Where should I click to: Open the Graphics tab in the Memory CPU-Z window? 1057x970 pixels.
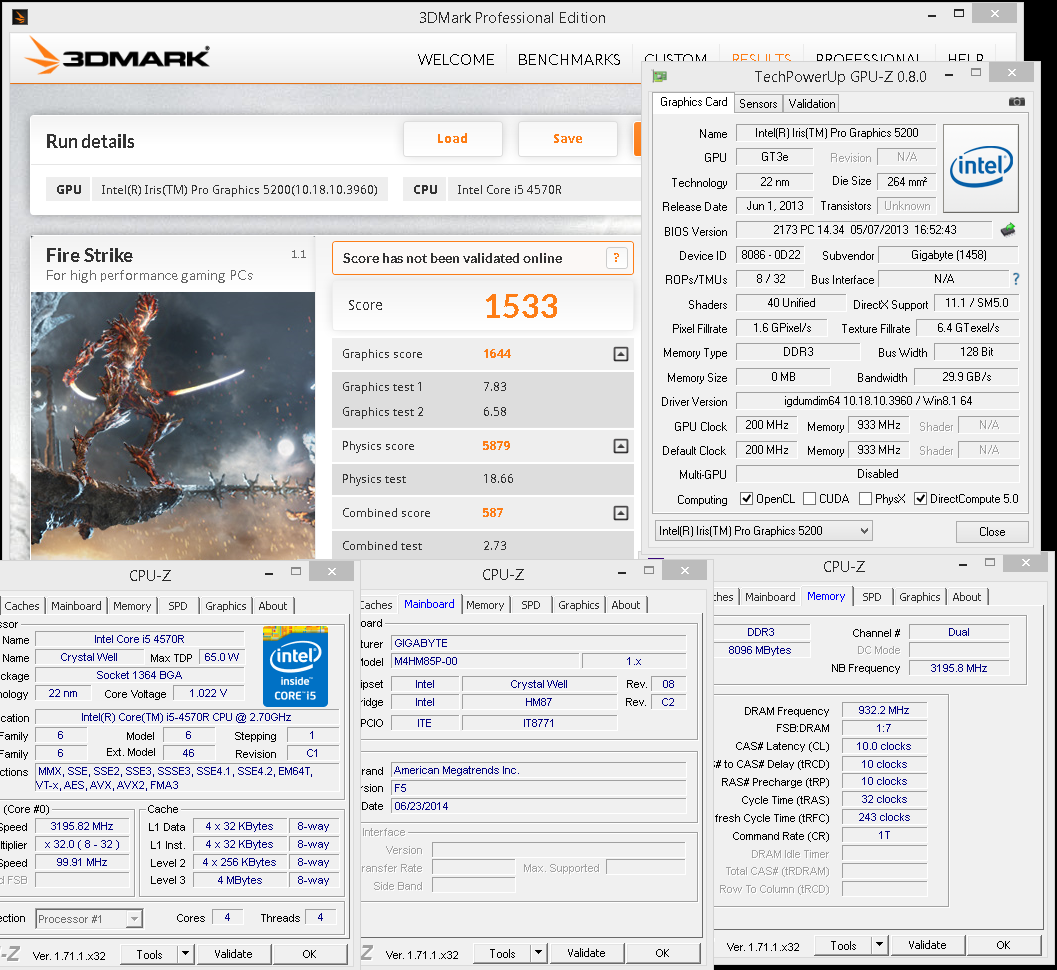[x=919, y=597]
